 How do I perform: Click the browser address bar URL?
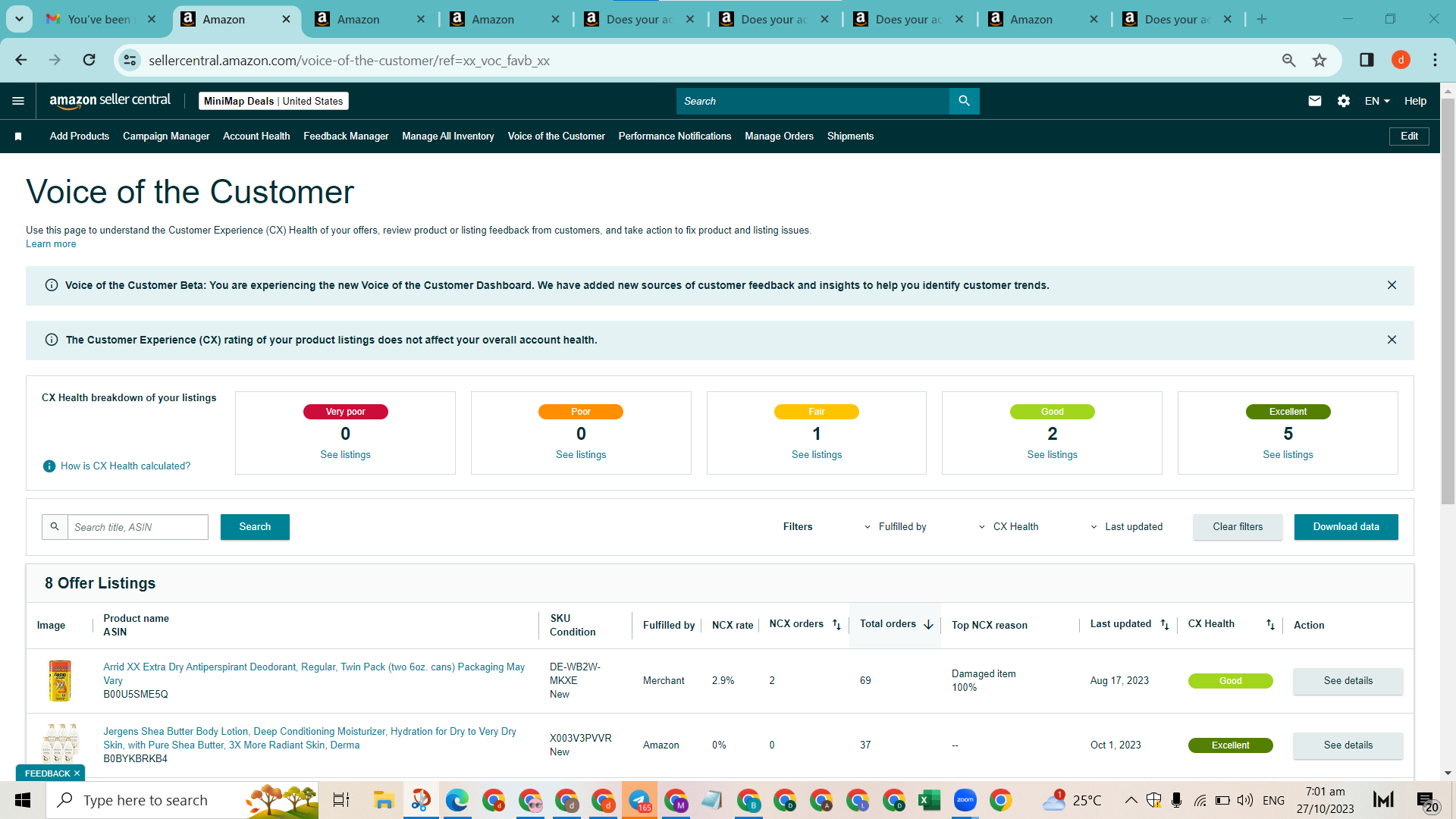click(x=349, y=60)
